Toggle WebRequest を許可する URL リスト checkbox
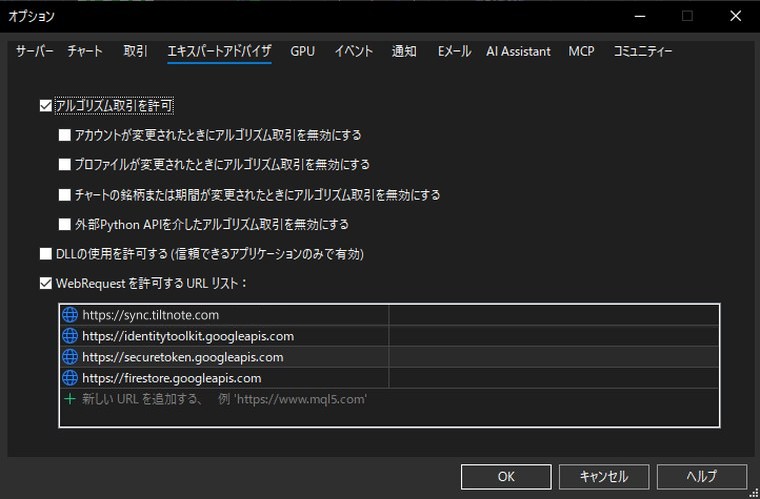 coord(46,283)
